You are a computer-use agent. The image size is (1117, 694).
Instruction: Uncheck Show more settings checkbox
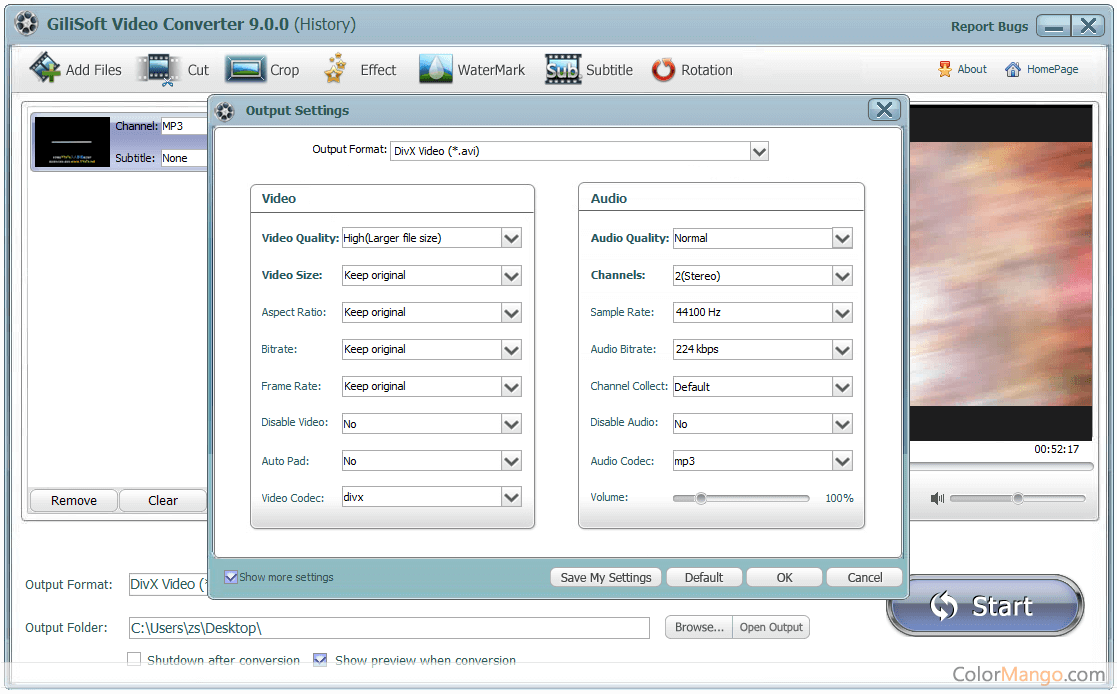[x=231, y=577]
